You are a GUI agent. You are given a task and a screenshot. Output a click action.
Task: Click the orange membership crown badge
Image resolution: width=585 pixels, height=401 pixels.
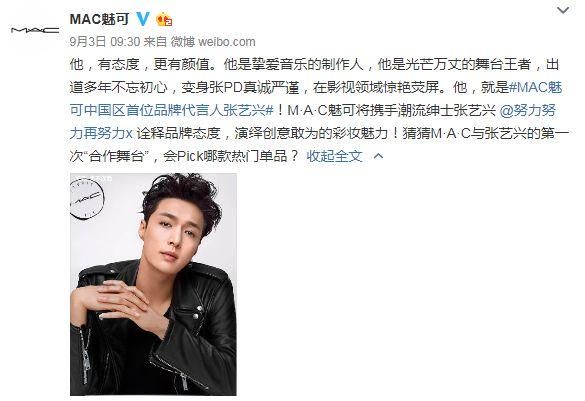point(164,19)
